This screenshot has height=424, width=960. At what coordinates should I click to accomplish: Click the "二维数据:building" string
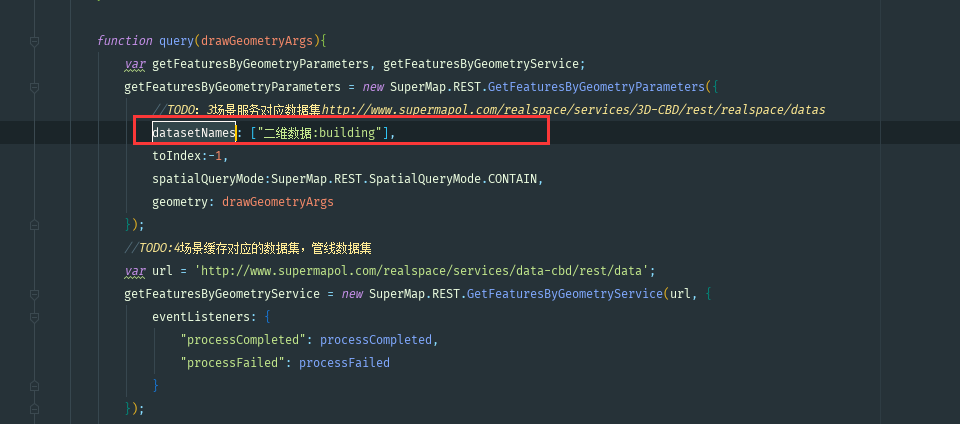pyautogui.click(x=319, y=133)
